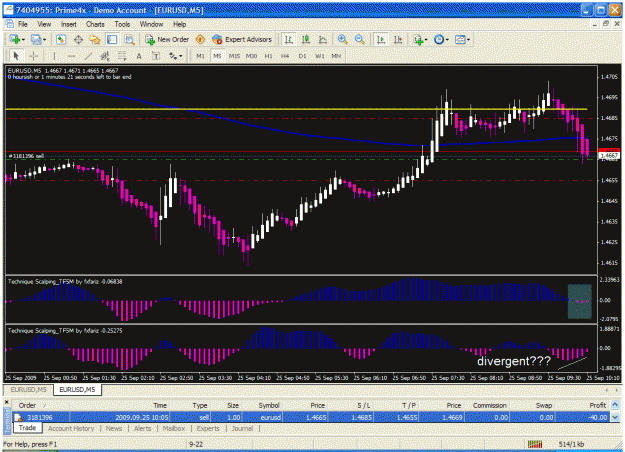Open the Help menu

179,24
